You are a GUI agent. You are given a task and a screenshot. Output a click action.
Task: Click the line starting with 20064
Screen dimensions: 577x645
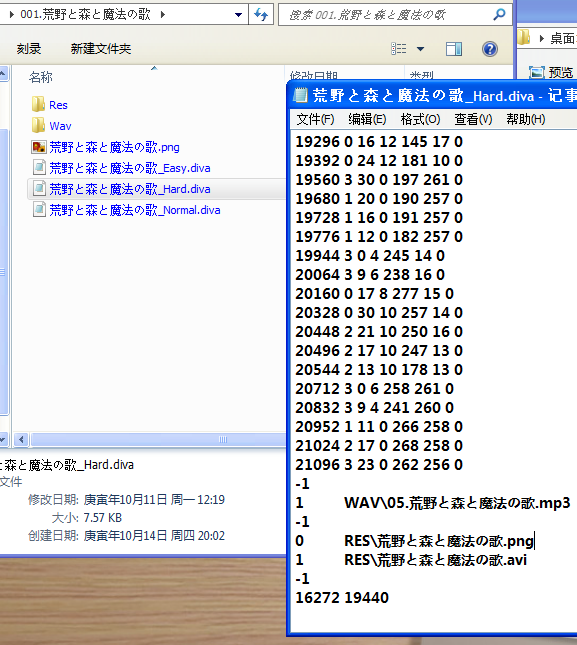coord(370,275)
